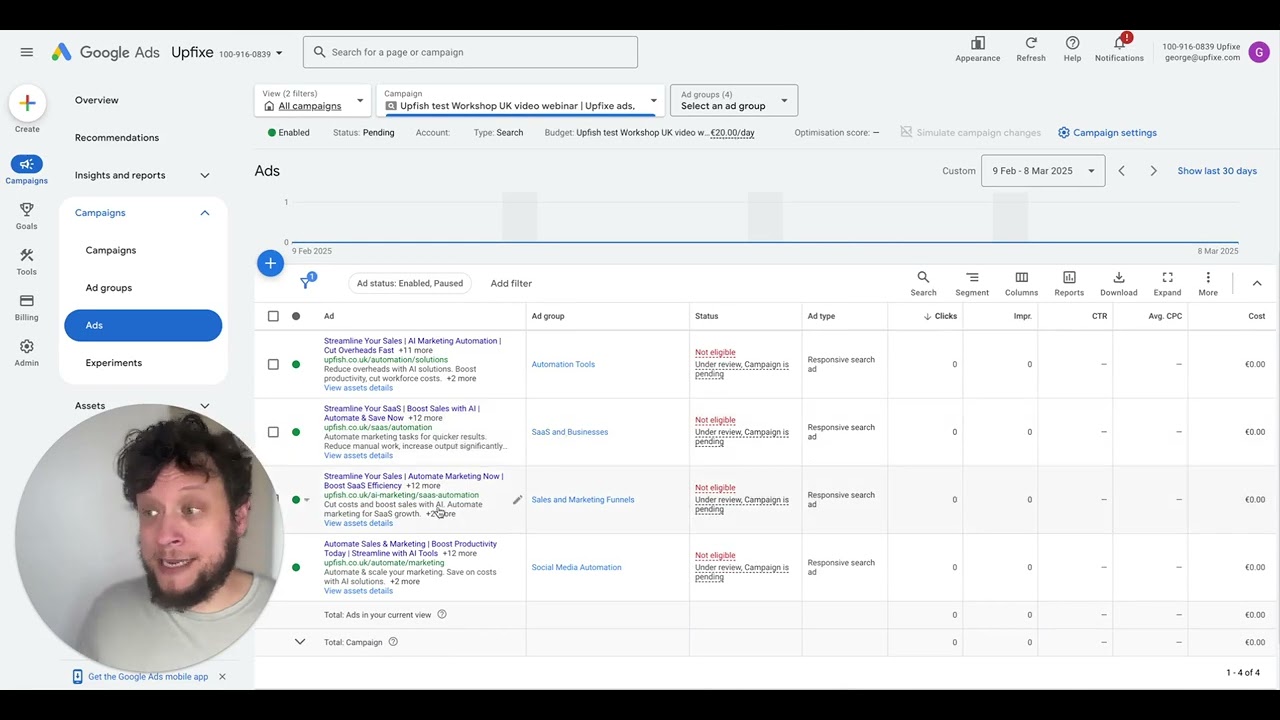Open Campaign settings
This screenshot has height=720, width=1280.
(x=1107, y=133)
